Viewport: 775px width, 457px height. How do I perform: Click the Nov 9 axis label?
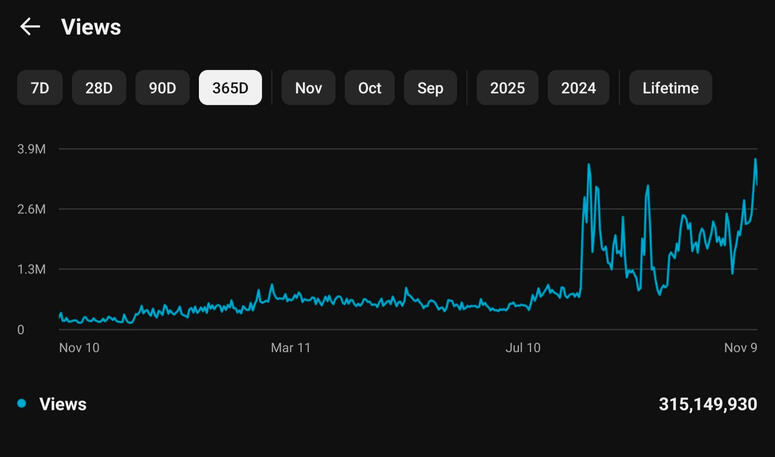(x=740, y=348)
